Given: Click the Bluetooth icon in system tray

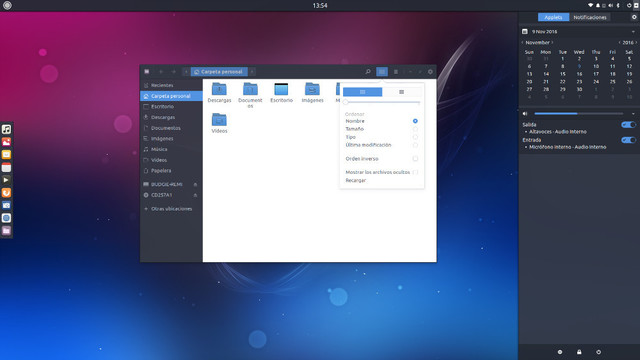Looking at the screenshot, I should [618, 5].
